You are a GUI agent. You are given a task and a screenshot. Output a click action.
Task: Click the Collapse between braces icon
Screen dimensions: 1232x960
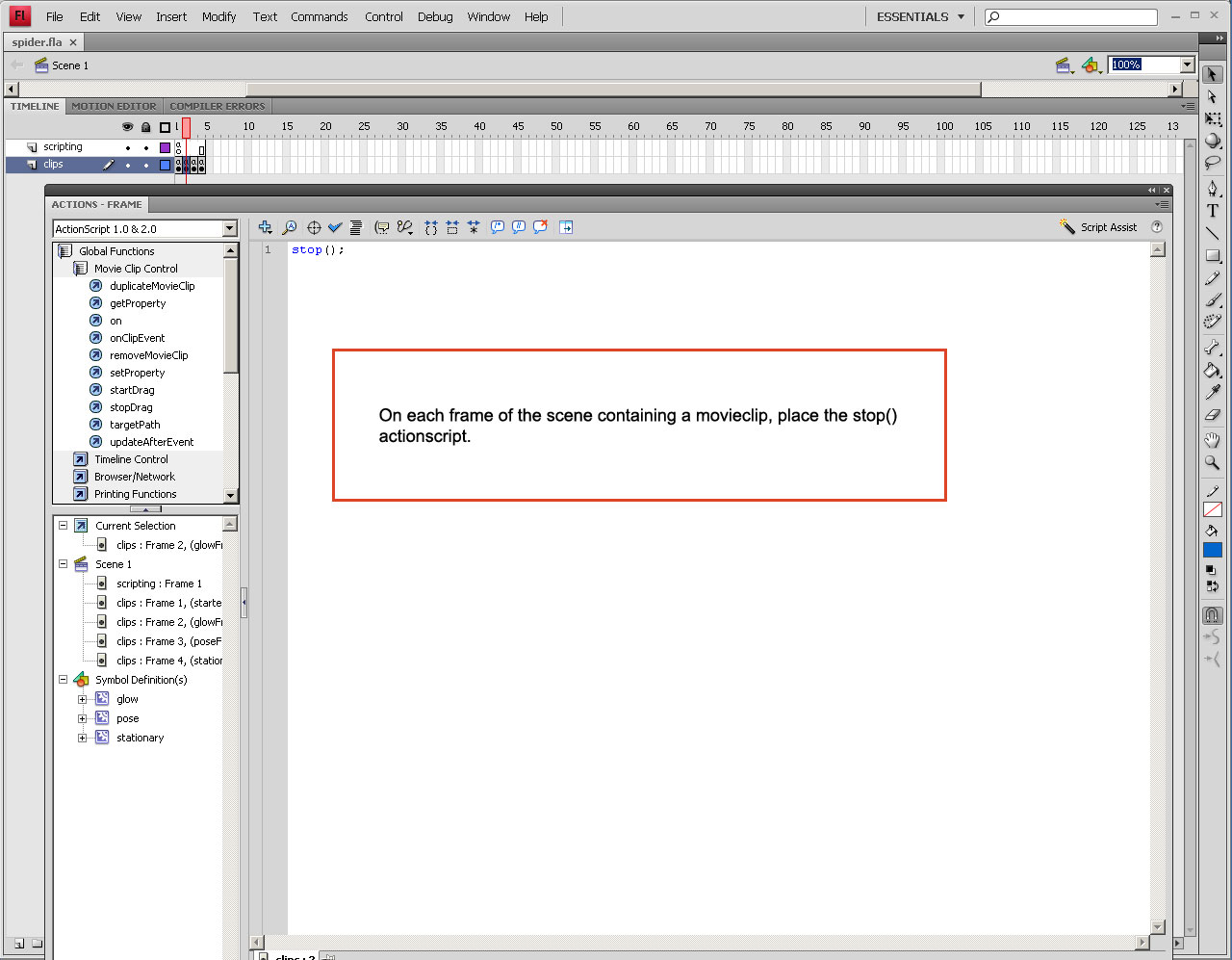coord(430,227)
